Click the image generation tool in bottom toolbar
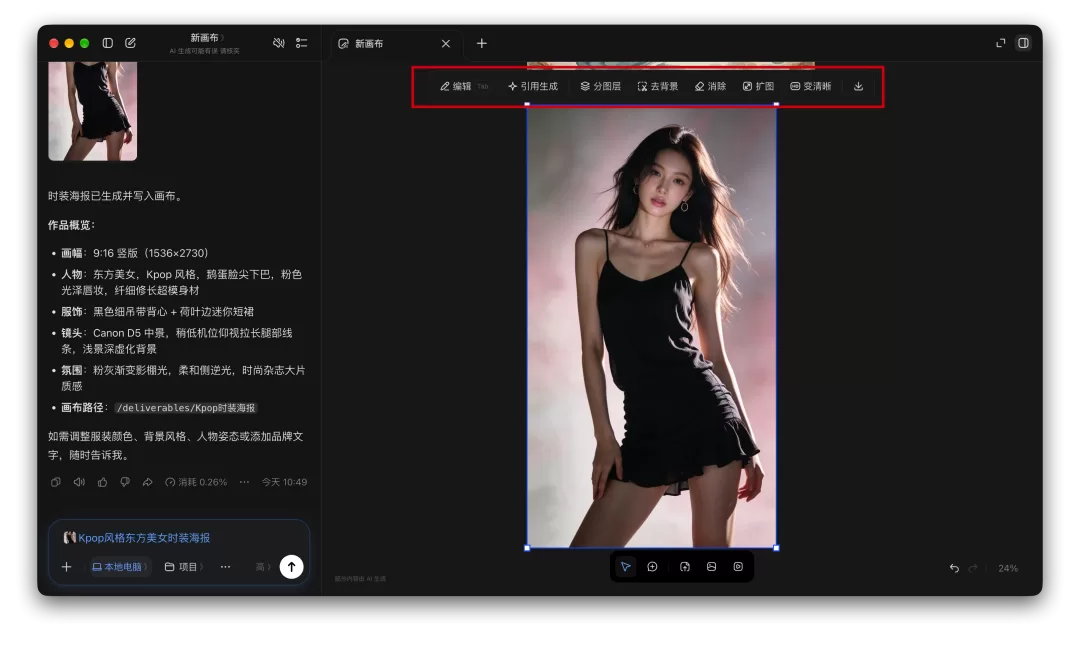The height and width of the screenshot is (646, 1080). (x=712, y=567)
